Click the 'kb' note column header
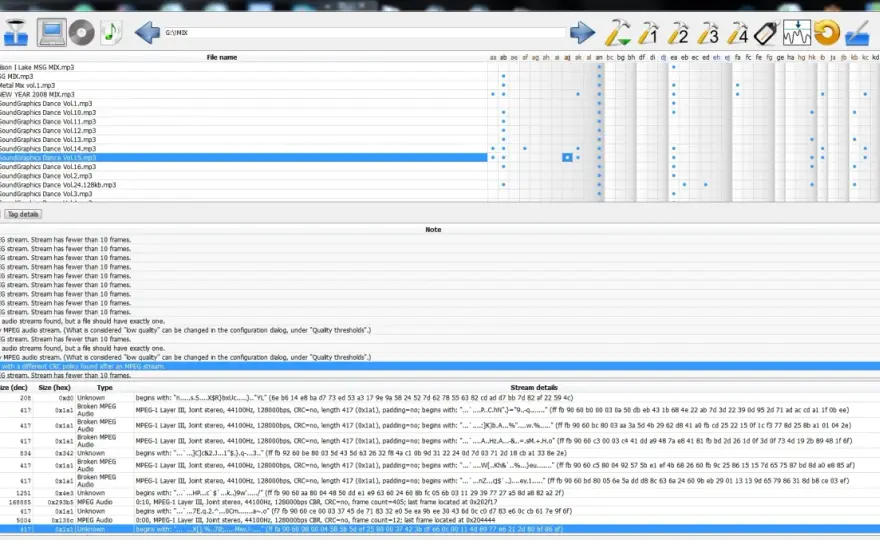 pyautogui.click(x=854, y=57)
